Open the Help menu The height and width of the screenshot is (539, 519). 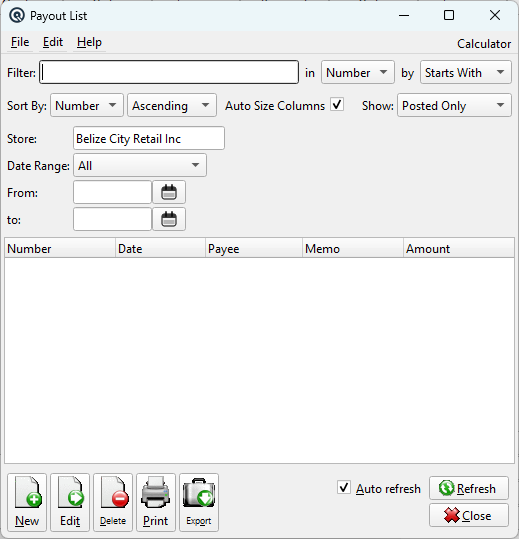[89, 42]
